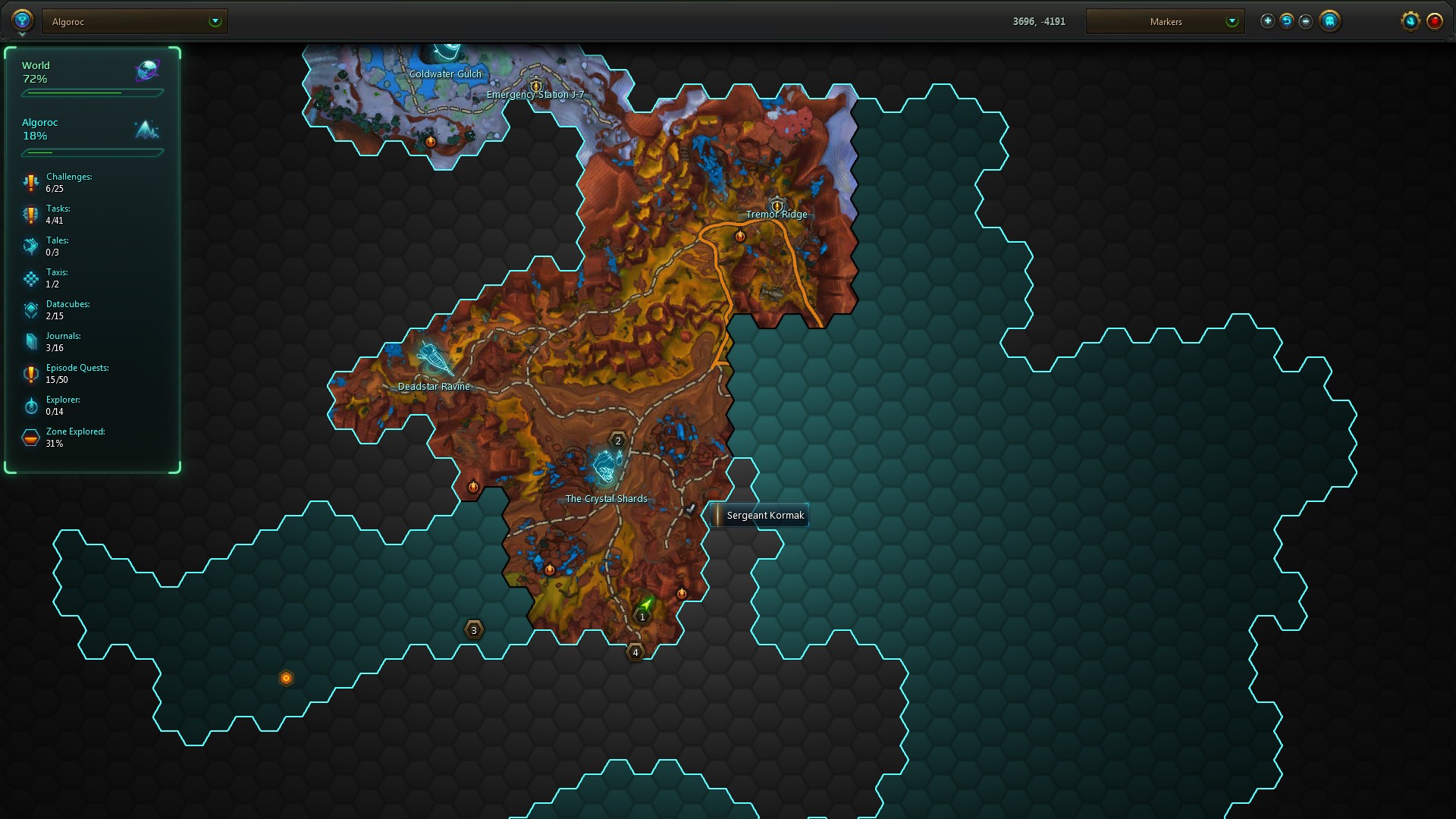Click The Crystal Shards label
This screenshot has width=1456, height=819.
point(607,498)
